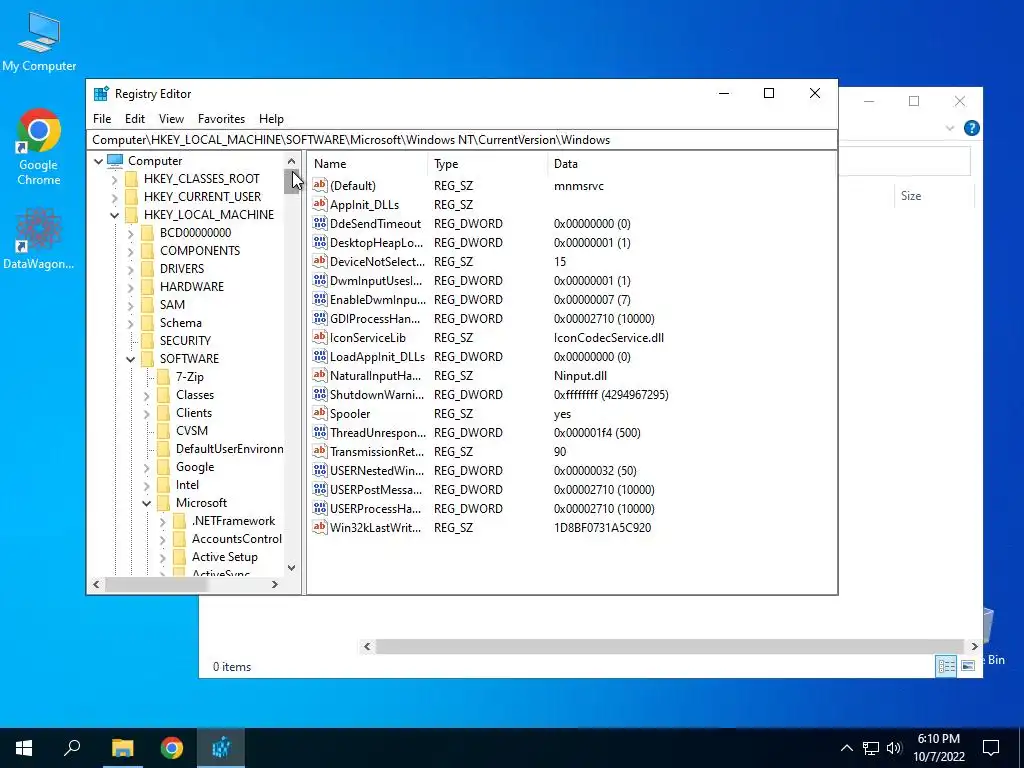Collapse the Computer tree node
Screen dimensions: 1024x768
tap(98, 161)
